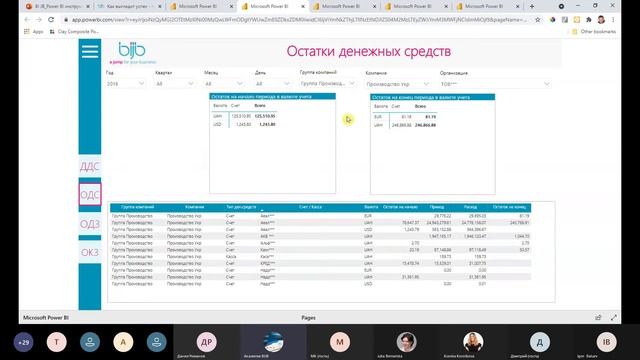Select the participant avatar labeled A
Image resolution: width=640 pixels, height=360 pixels.
(123, 342)
